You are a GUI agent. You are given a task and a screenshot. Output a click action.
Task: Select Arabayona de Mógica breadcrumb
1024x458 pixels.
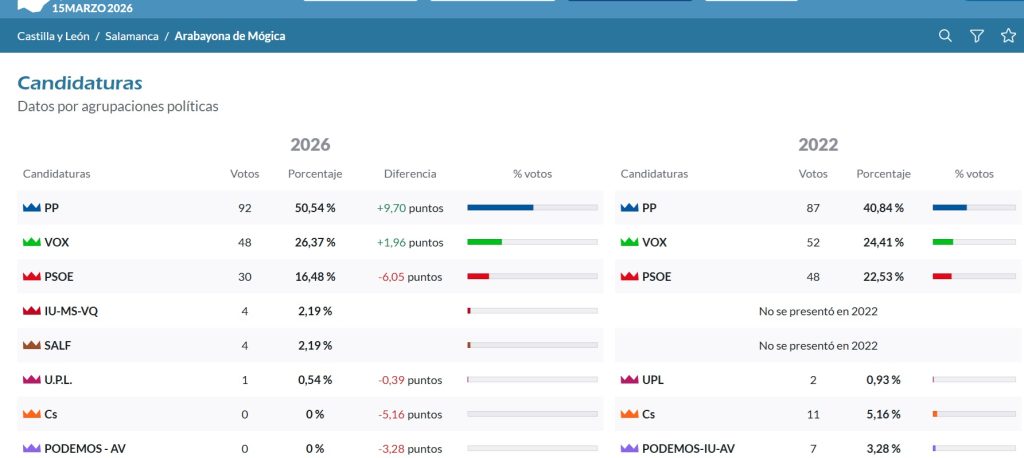(230, 36)
